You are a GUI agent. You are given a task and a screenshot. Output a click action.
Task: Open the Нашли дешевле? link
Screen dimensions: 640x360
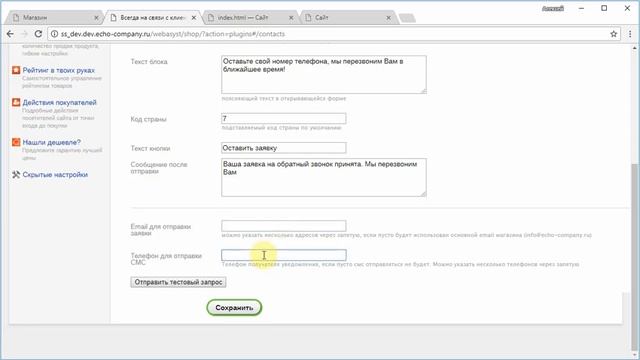(51, 142)
